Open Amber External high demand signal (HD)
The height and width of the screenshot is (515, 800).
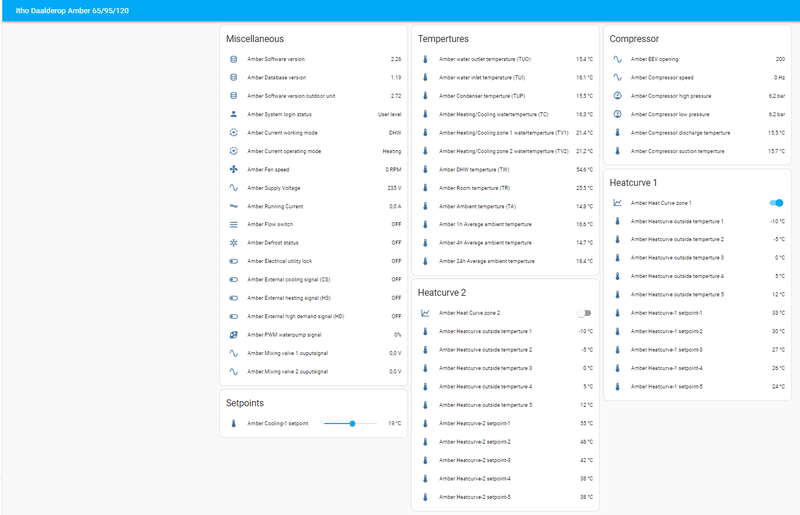tap(314, 316)
